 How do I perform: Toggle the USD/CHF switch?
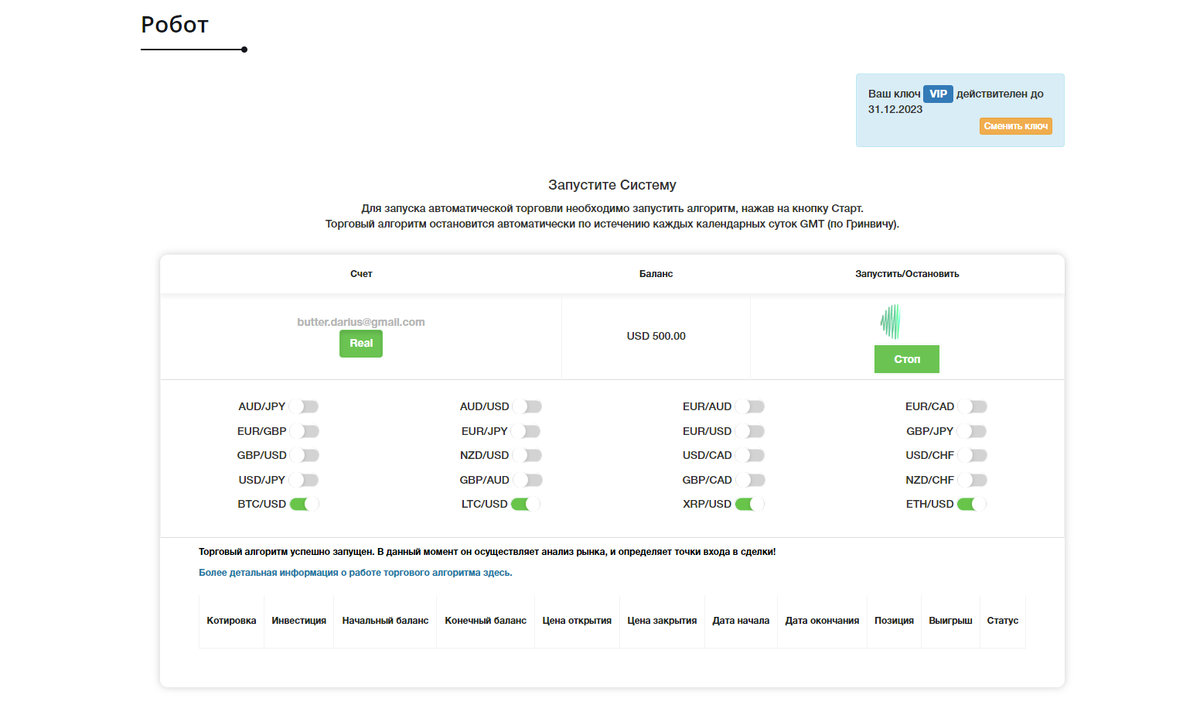click(972, 456)
